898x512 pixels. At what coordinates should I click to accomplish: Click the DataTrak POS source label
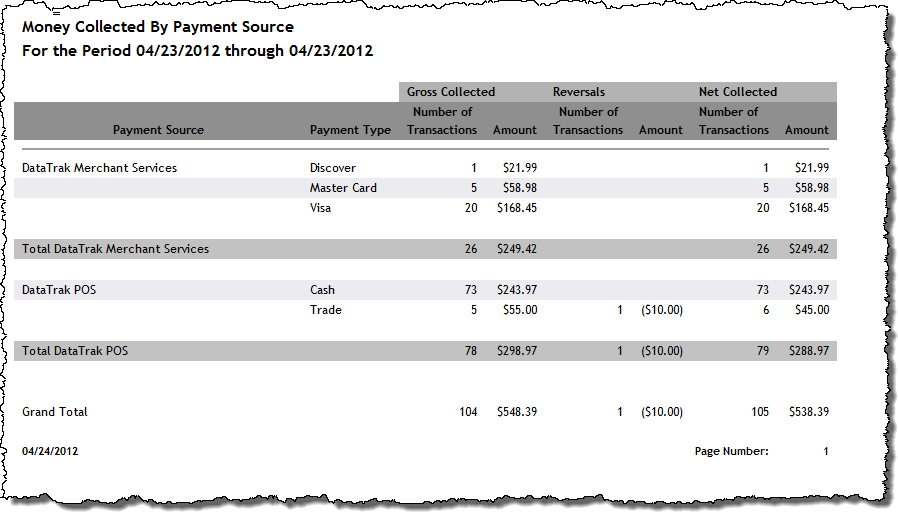(59, 290)
